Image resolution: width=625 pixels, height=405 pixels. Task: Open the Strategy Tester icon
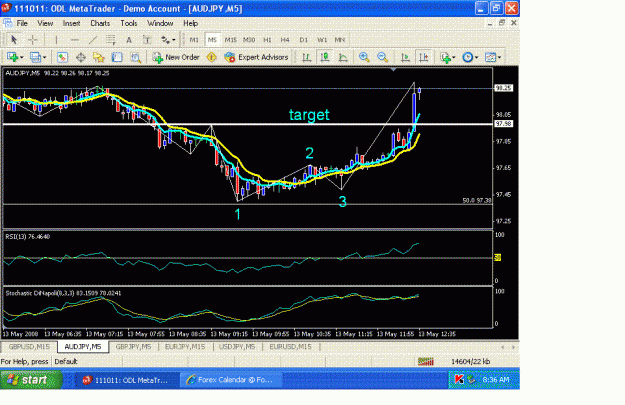click(x=136, y=57)
